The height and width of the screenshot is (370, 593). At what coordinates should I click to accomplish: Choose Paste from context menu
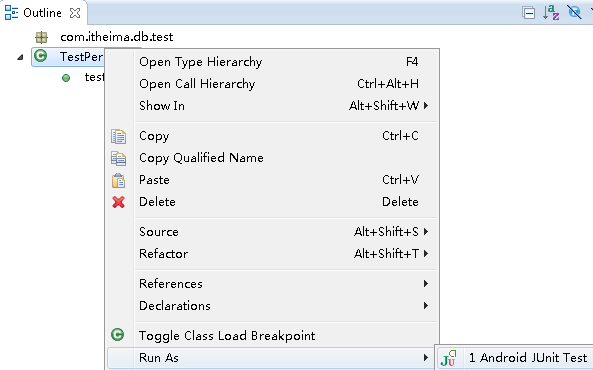[x=272, y=180]
